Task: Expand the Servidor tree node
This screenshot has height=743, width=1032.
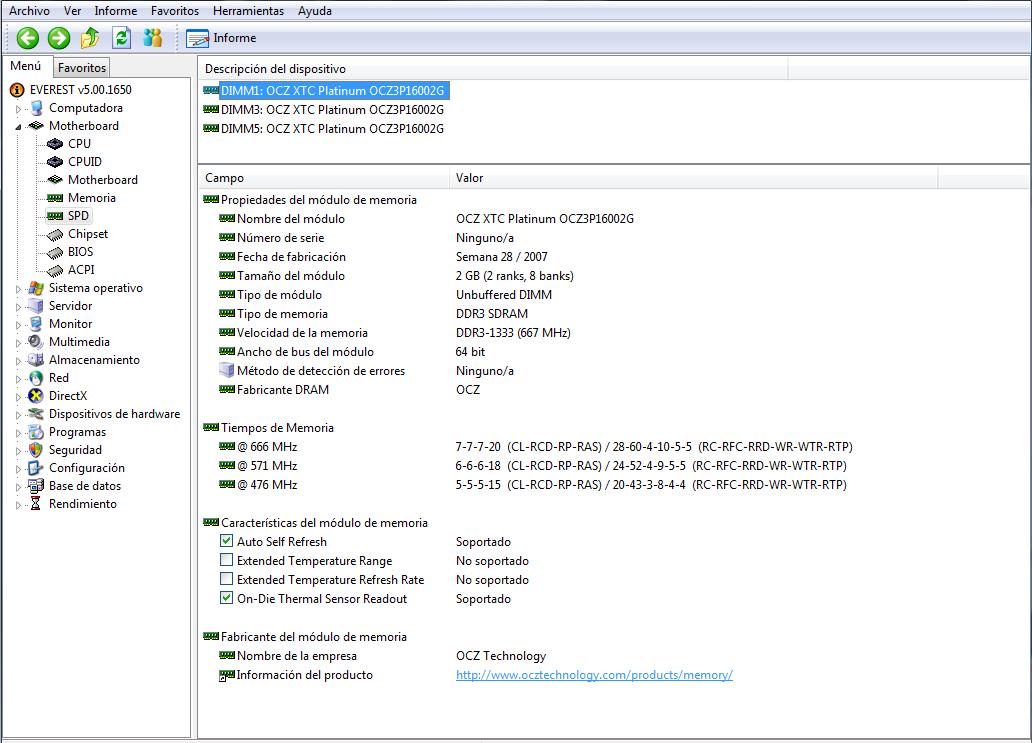Action: (x=18, y=306)
